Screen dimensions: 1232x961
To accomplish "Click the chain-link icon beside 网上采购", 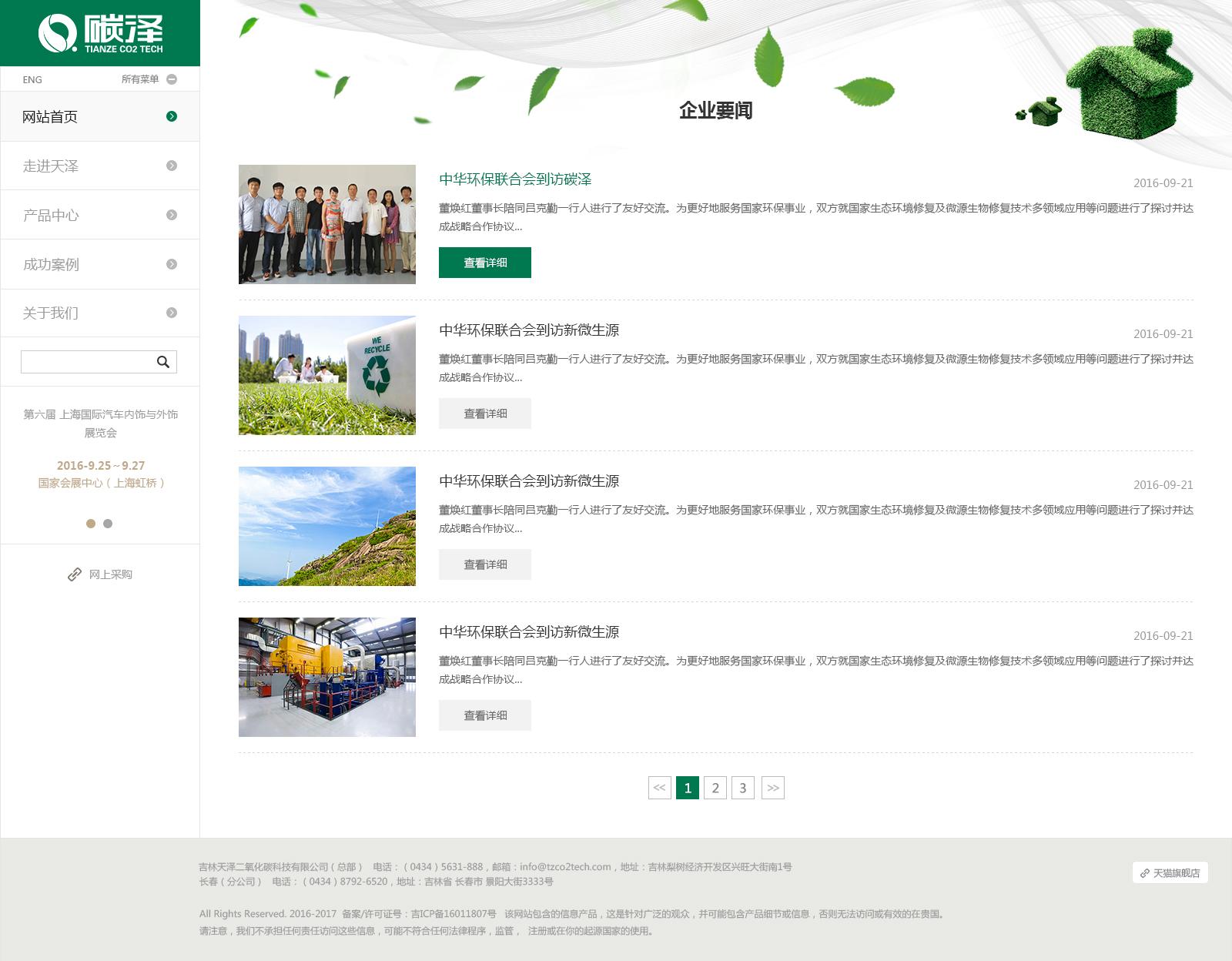I will pyautogui.click(x=75, y=574).
